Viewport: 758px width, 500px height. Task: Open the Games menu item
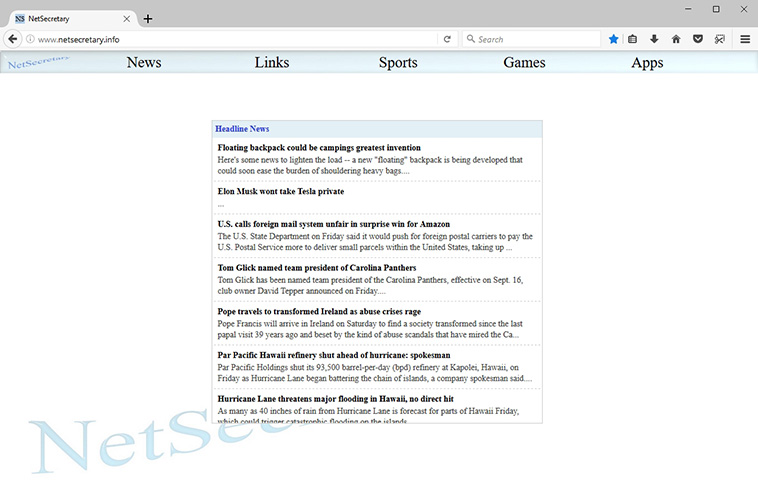click(524, 62)
